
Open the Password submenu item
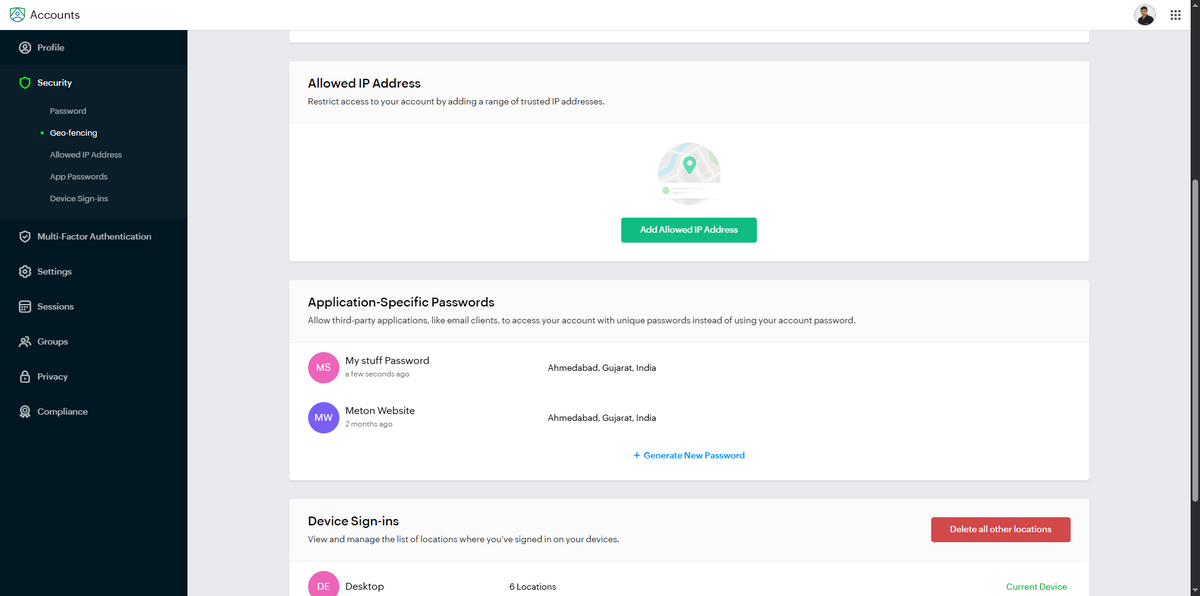(x=68, y=111)
